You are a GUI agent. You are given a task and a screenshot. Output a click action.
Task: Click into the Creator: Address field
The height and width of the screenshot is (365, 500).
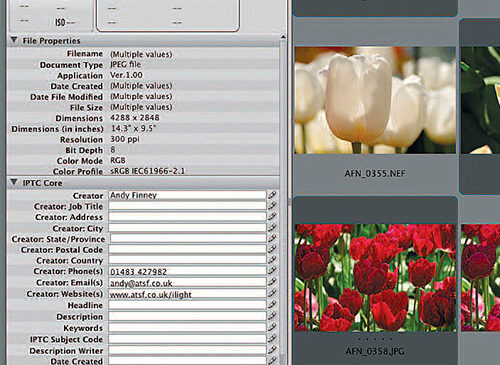(187, 217)
